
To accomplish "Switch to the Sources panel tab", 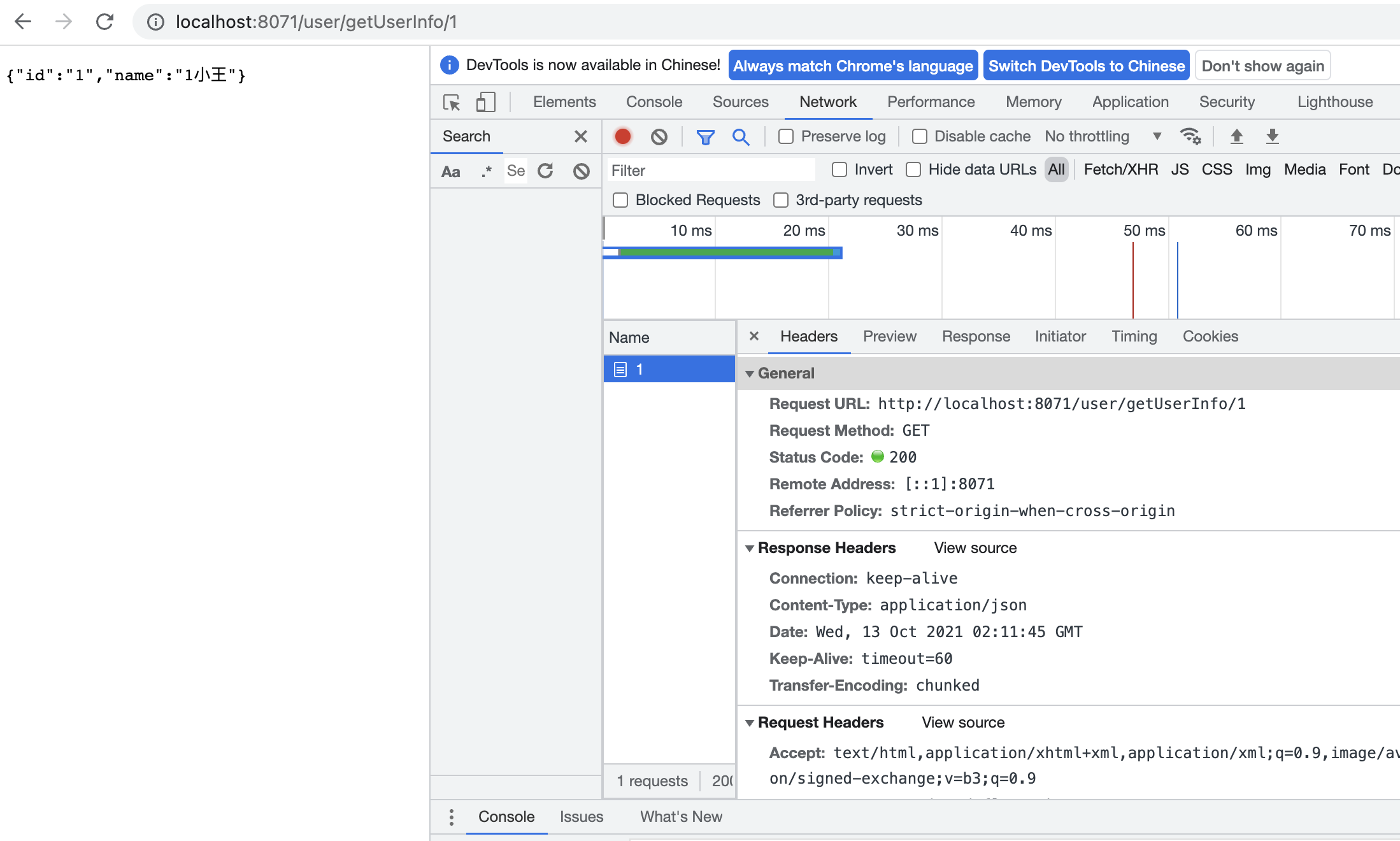I will tap(740, 102).
